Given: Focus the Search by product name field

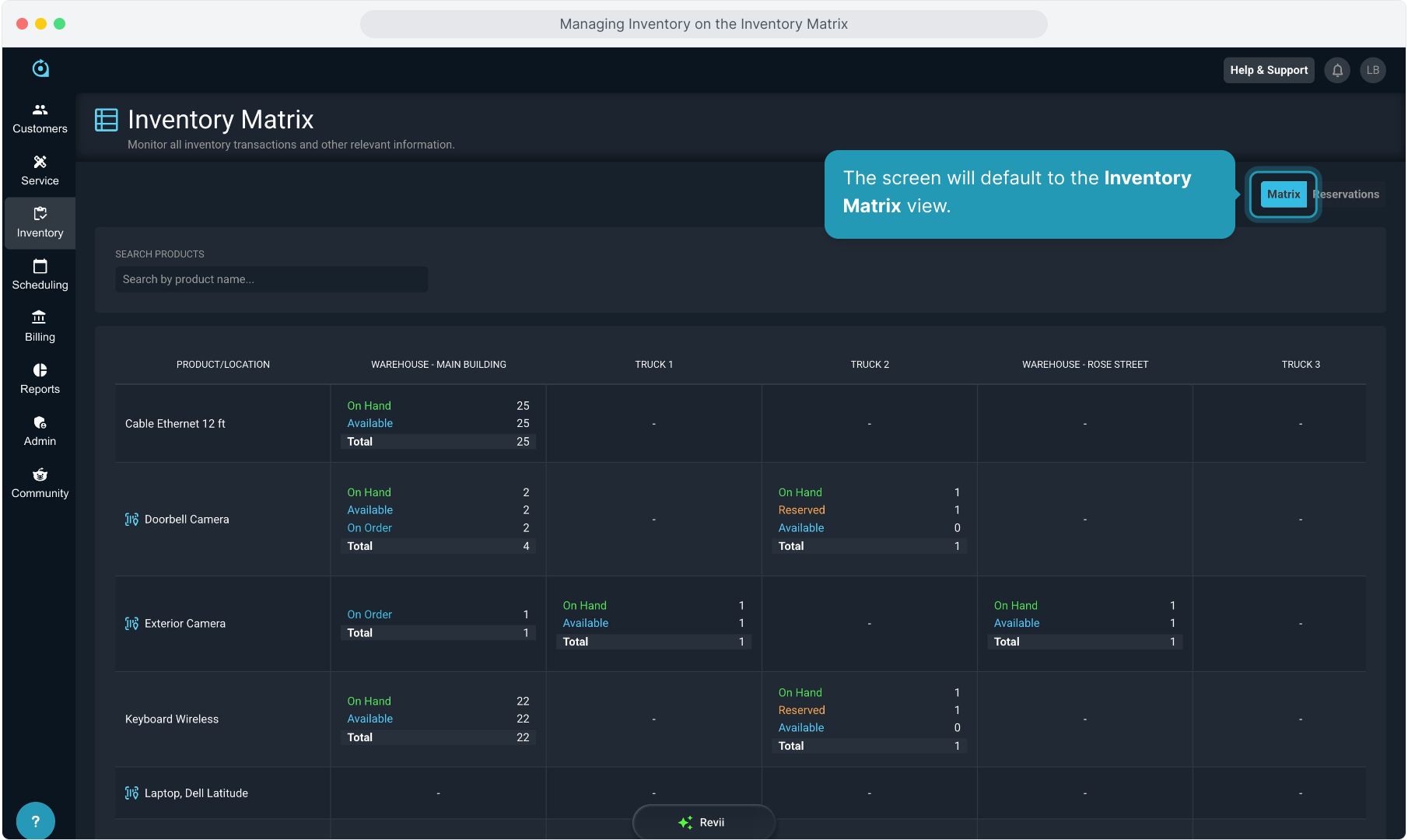Looking at the screenshot, I should [271, 279].
